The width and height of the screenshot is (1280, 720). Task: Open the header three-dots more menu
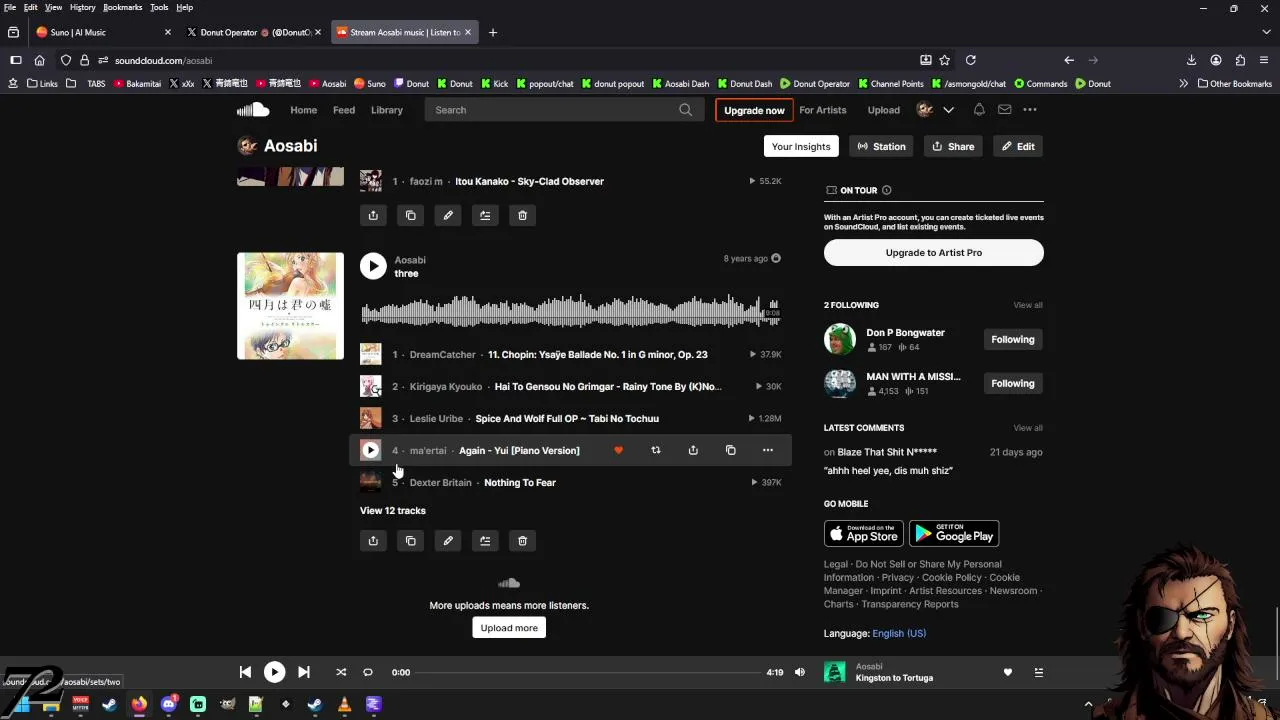(x=1030, y=110)
